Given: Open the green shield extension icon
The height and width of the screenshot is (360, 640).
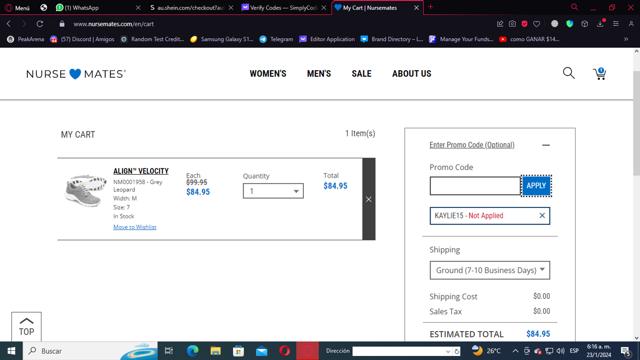Looking at the screenshot, I should [x=570, y=24].
